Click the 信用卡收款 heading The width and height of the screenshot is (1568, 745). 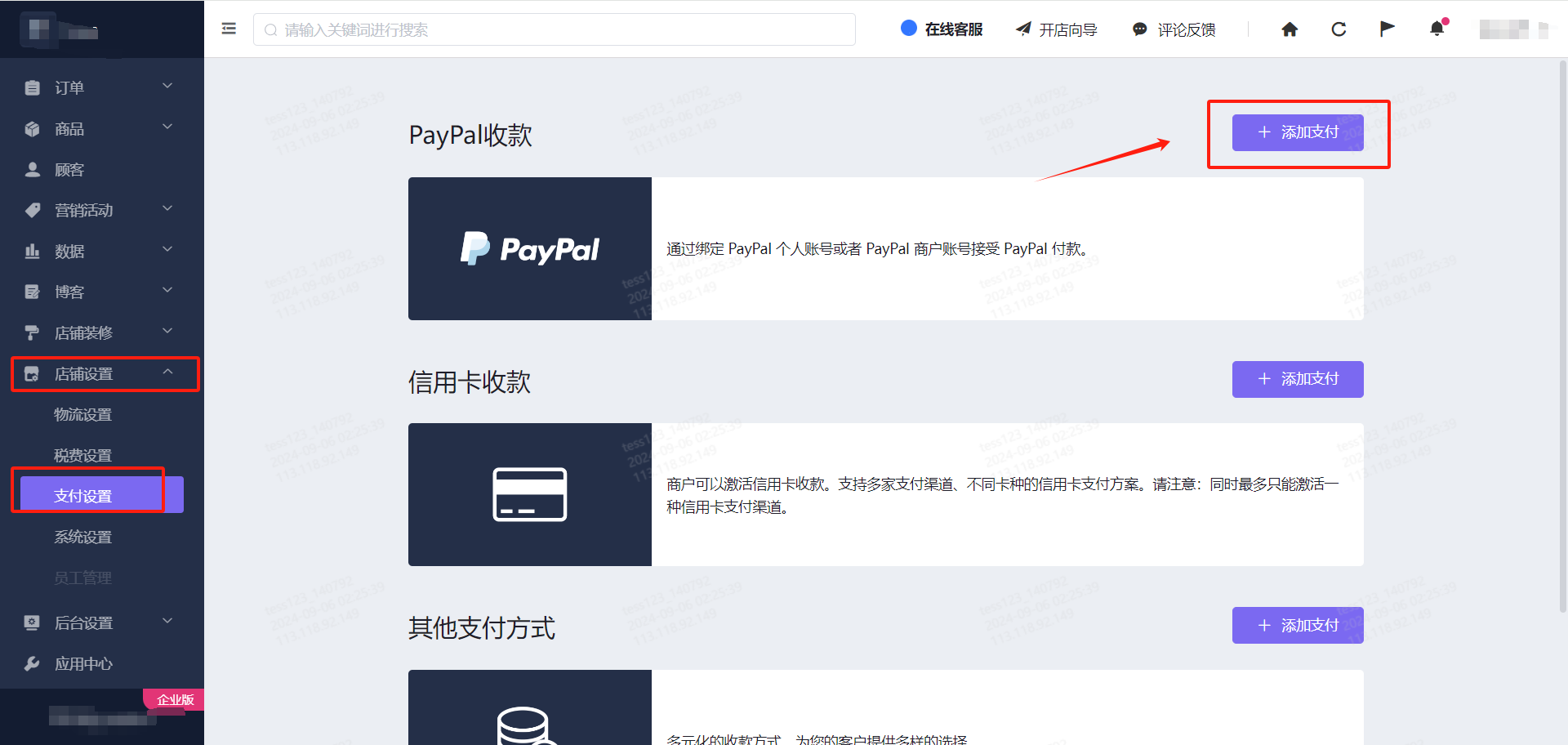tap(470, 381)
